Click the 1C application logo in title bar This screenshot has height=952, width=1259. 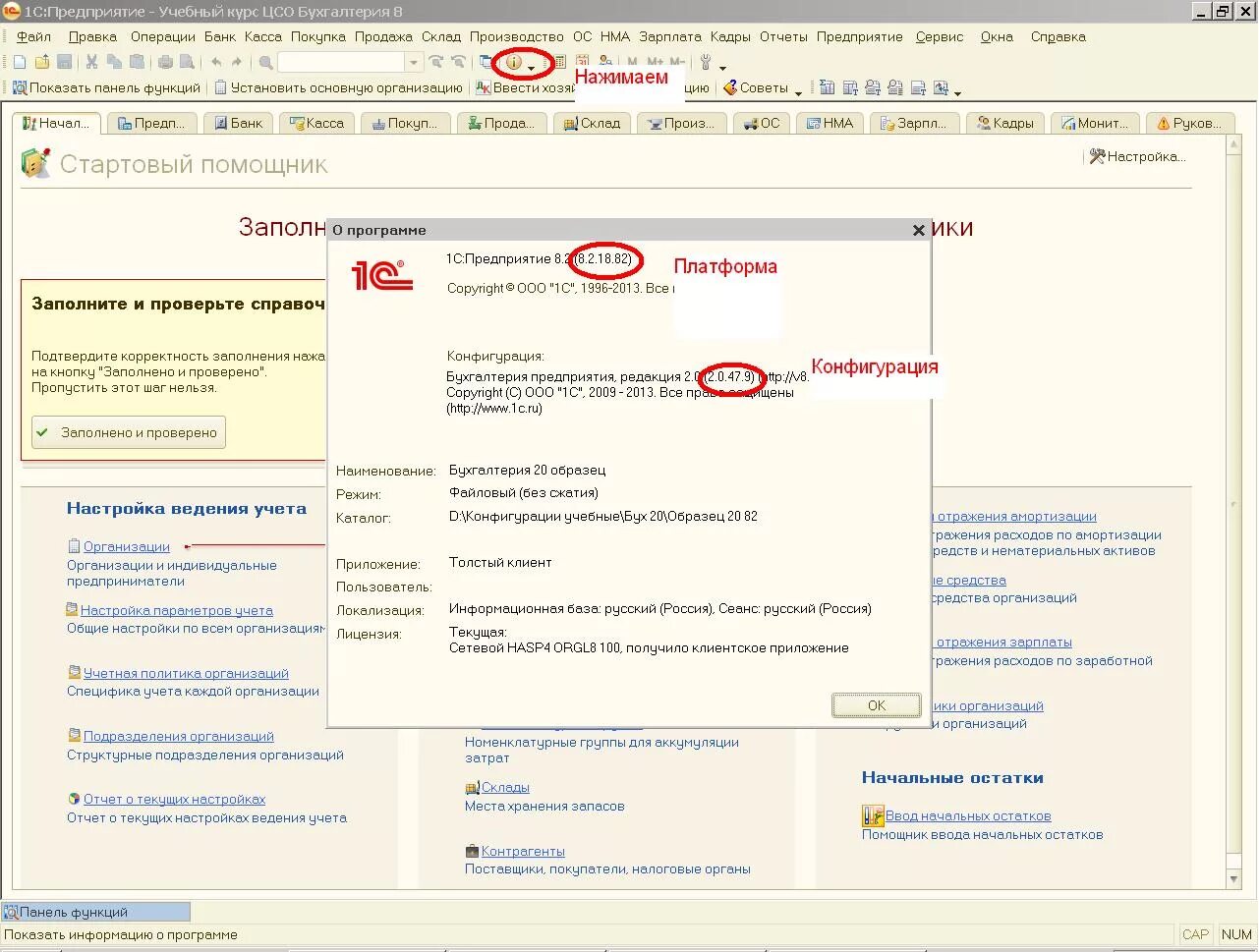tap(11, 12)
